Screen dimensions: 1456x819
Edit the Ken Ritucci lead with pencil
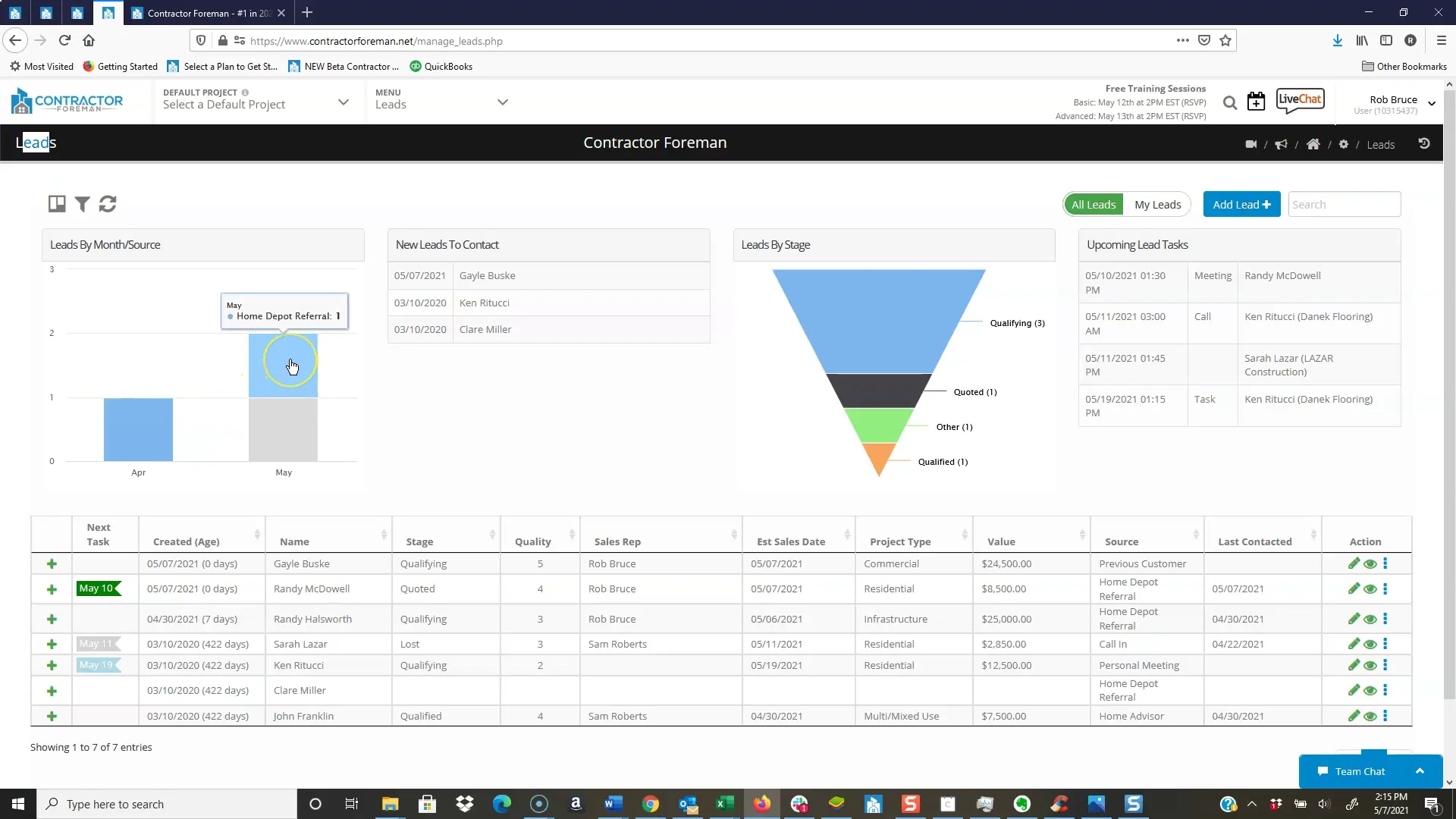click(x=1354, y=665)
